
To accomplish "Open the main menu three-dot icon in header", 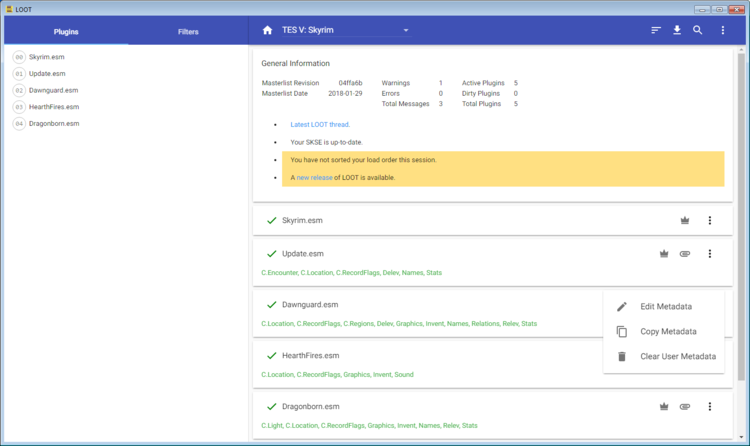I will (x=723, y=30).
